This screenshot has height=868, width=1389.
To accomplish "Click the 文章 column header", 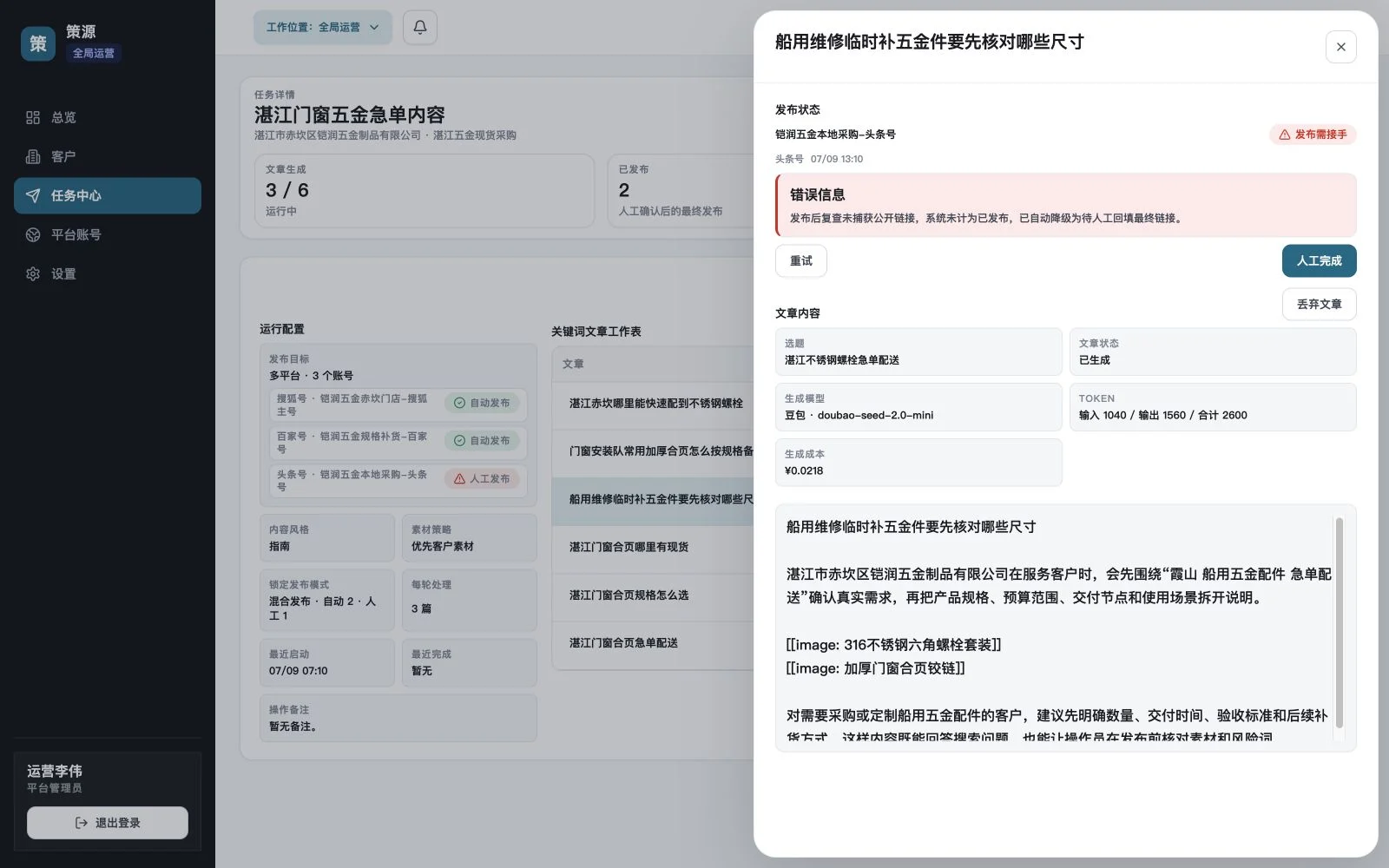I will coord(573,364).
